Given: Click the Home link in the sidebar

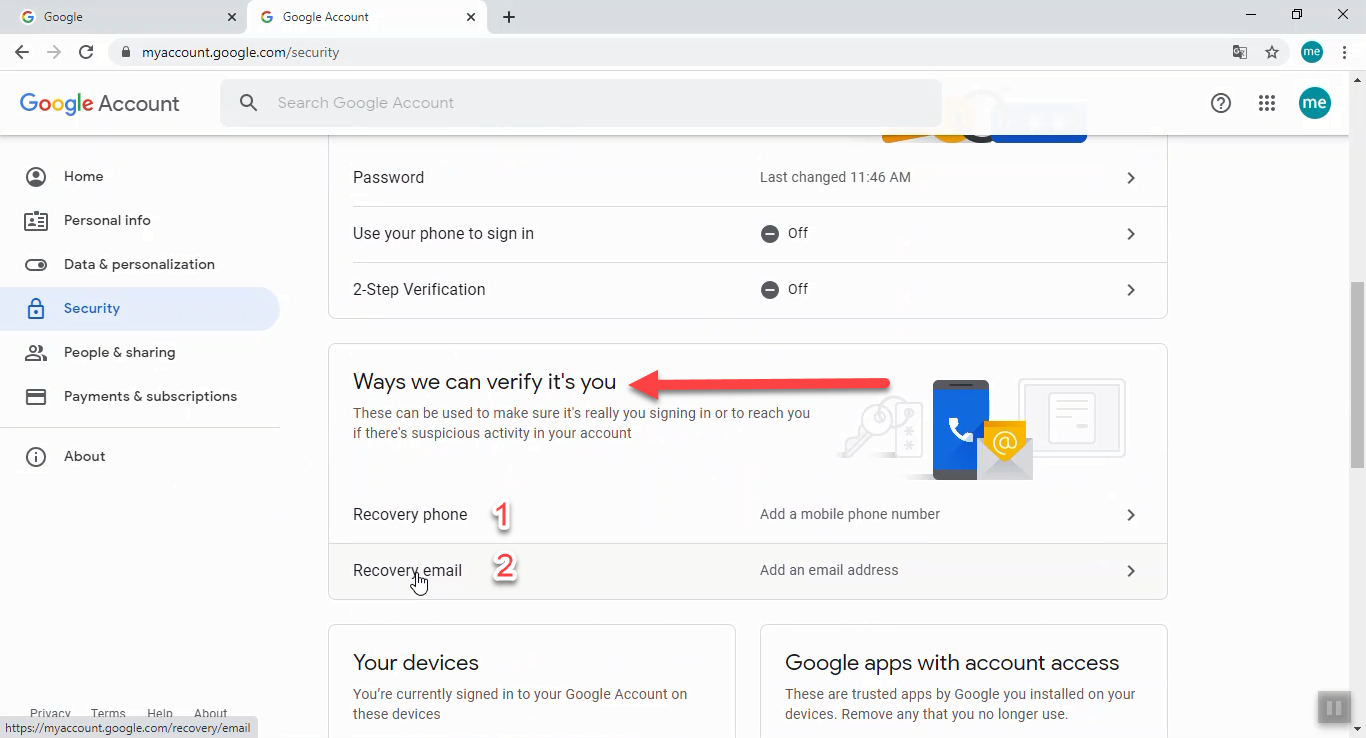Looking at the screenshot, I should pyautogui.click(x=83, y=176).
